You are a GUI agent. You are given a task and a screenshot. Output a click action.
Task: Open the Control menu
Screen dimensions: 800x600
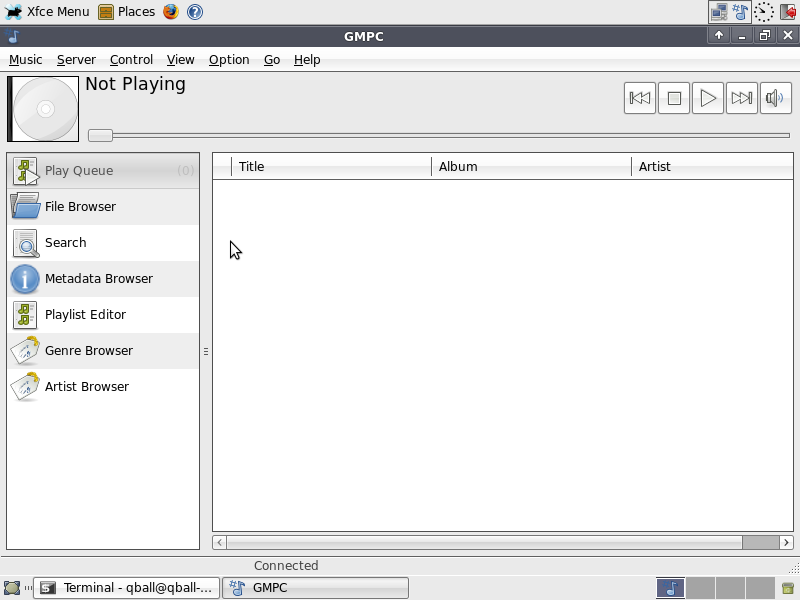click(131, 60)
